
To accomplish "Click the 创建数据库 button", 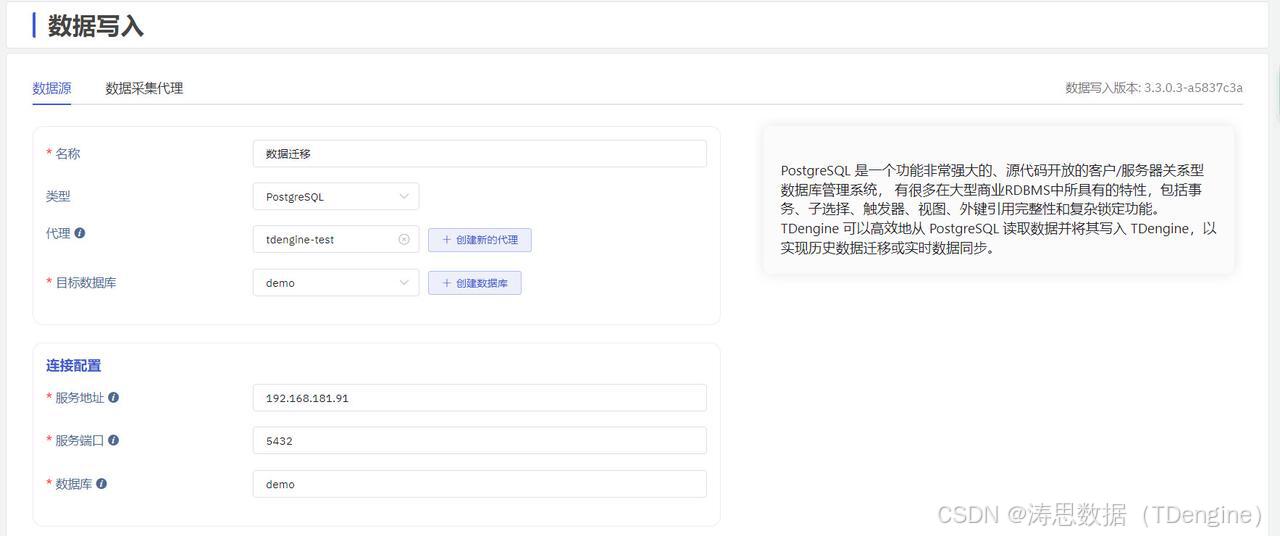I will [x=475, y=283].
